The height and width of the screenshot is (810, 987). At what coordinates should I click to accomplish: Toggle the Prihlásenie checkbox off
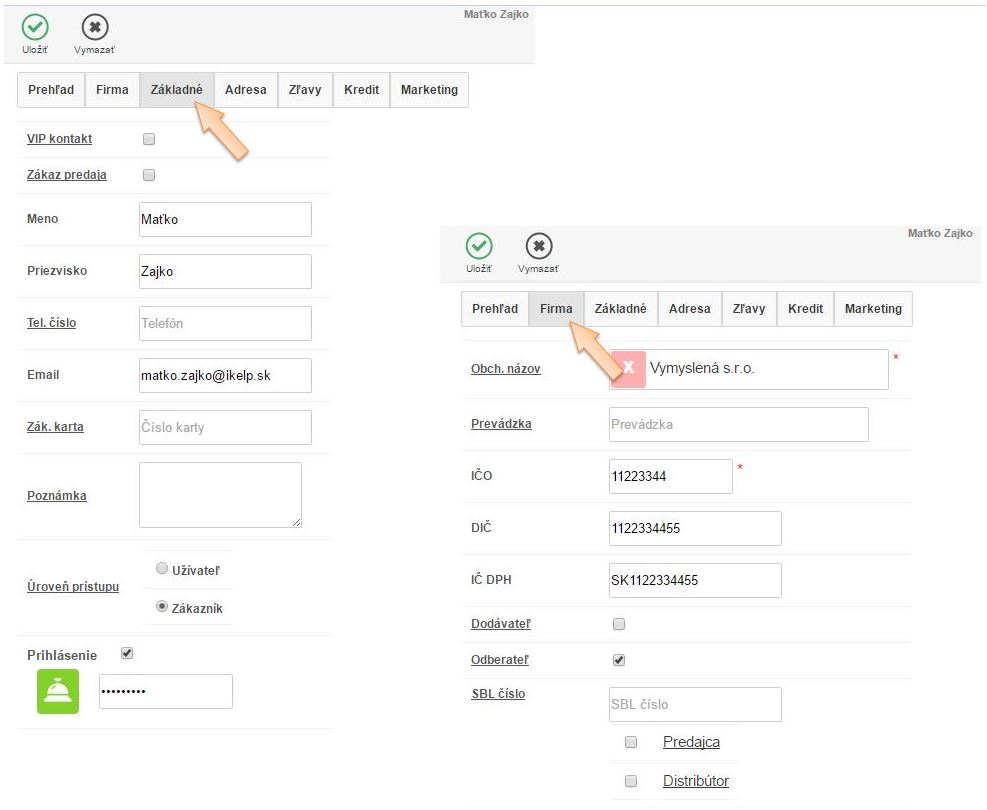(x=126, y=654)
